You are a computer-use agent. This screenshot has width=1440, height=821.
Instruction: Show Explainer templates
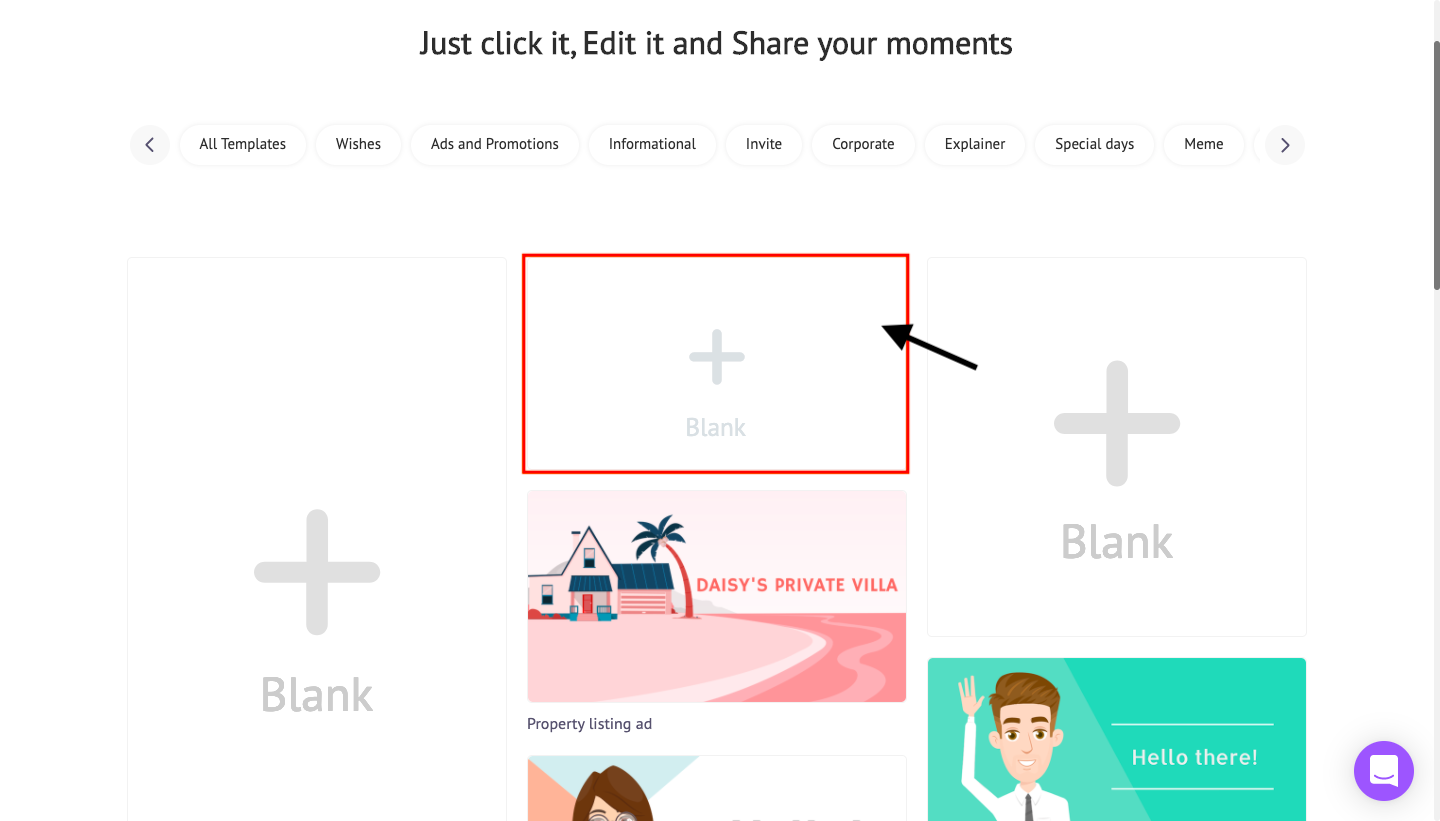pyautogui.click(x=975, y=144)
